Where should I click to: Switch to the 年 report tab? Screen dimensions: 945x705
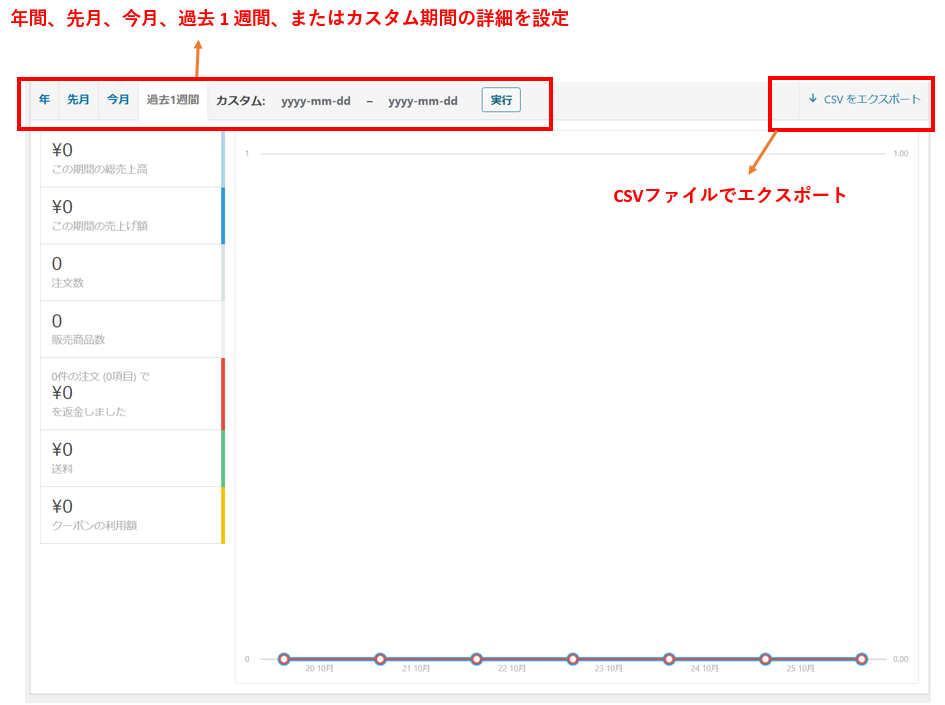point(45,100)
